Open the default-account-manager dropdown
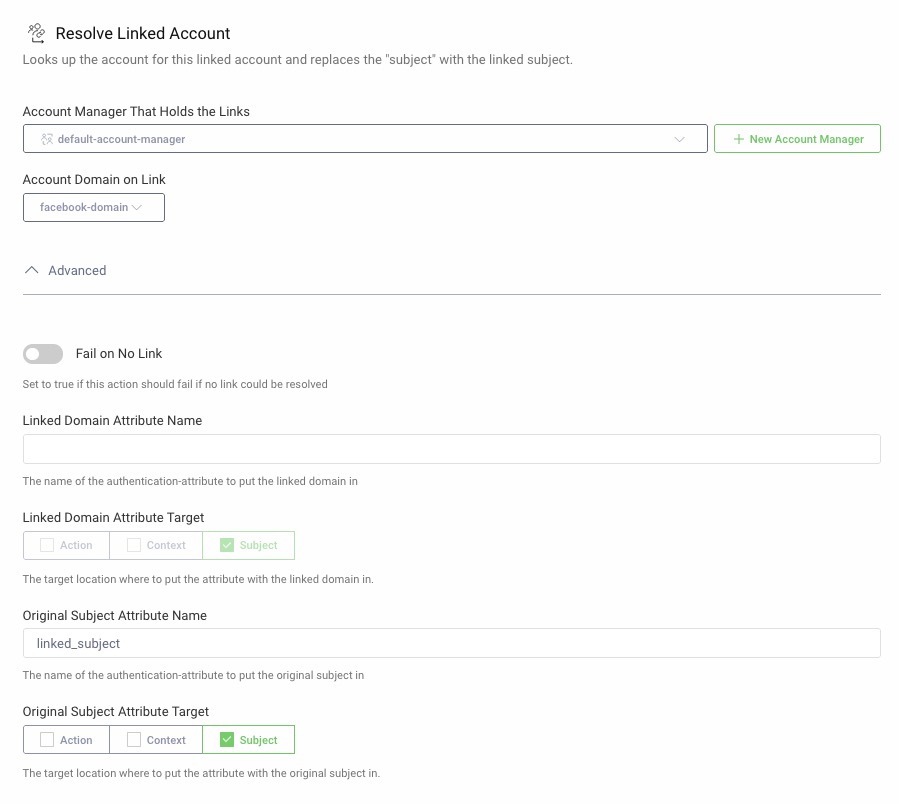The height and width of the screenshot is (804, 899). tap(365, 139)
